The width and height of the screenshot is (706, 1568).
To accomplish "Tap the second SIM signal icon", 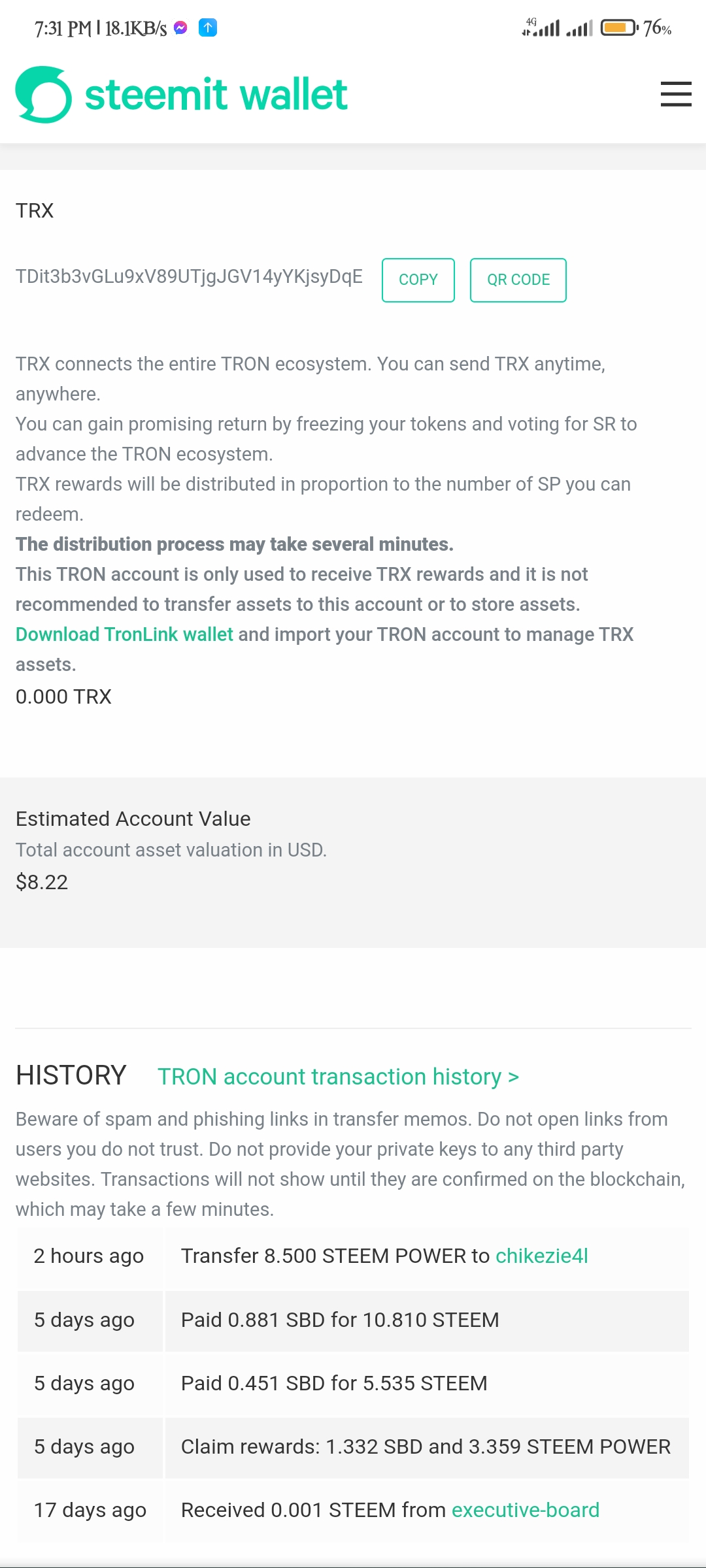I will click(x=579, y=27).
